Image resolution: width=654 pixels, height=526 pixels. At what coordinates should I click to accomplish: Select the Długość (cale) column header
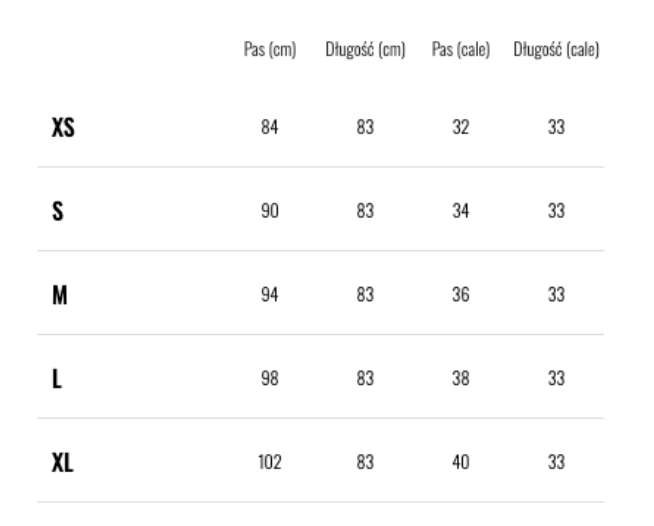point(556,49)
